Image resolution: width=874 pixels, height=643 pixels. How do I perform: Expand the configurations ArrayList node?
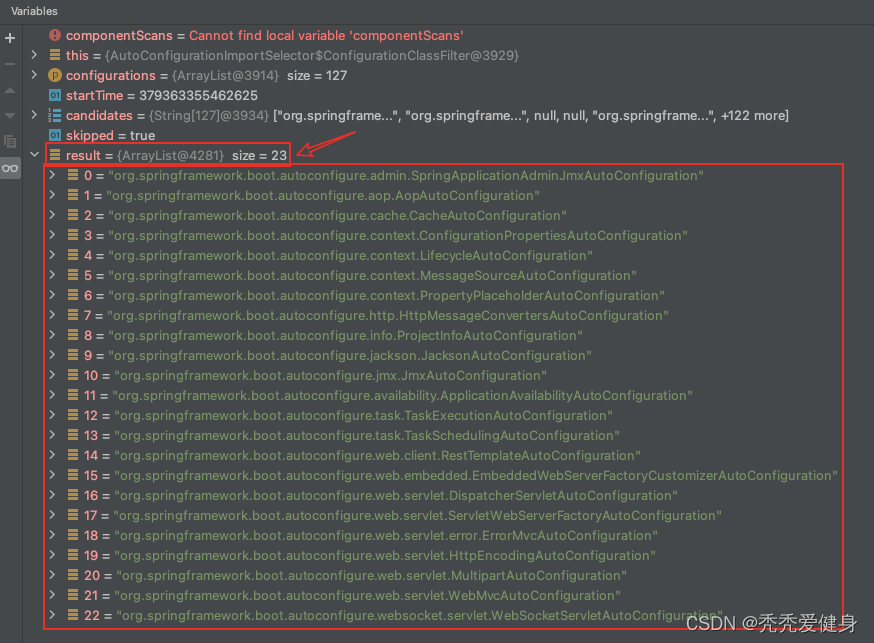click(35, 75)
